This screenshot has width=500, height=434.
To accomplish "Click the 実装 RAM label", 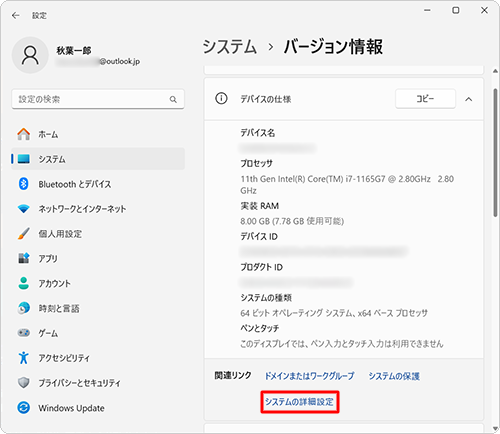I will 260,206.
